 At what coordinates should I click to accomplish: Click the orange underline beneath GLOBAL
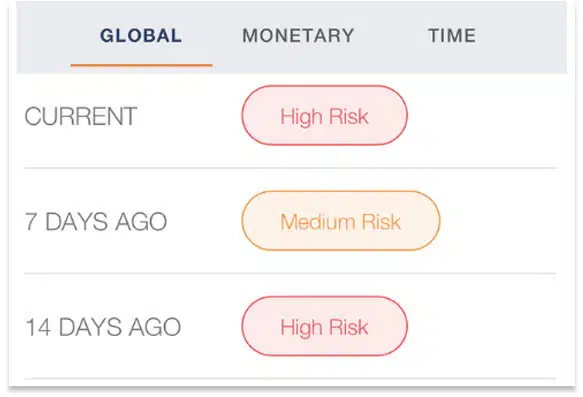point(141,65)
